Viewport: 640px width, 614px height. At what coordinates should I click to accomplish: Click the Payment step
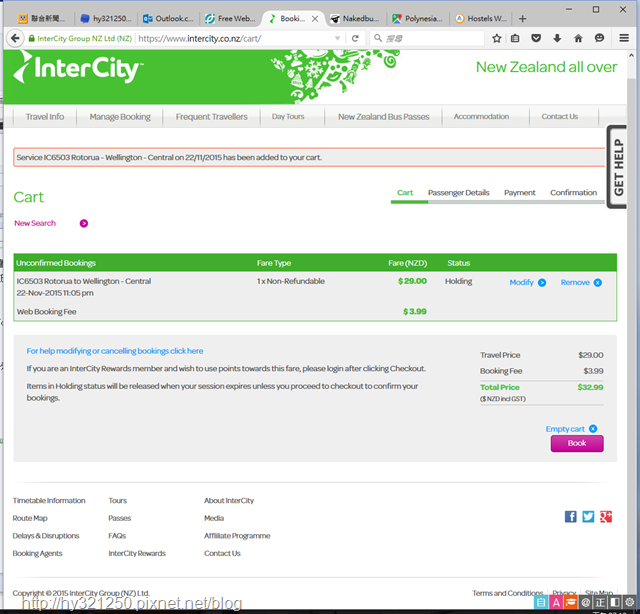click(520, 193)
